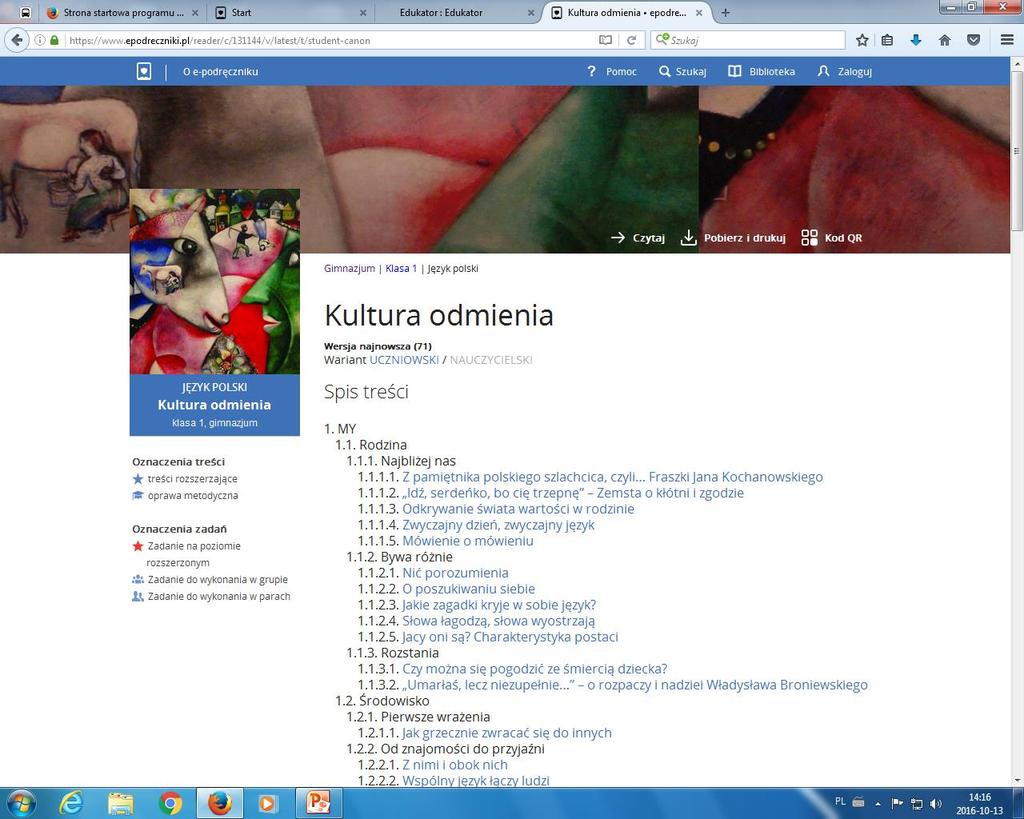
Task: Open Szukaj search in blue header
Action: tap(682, 71)
